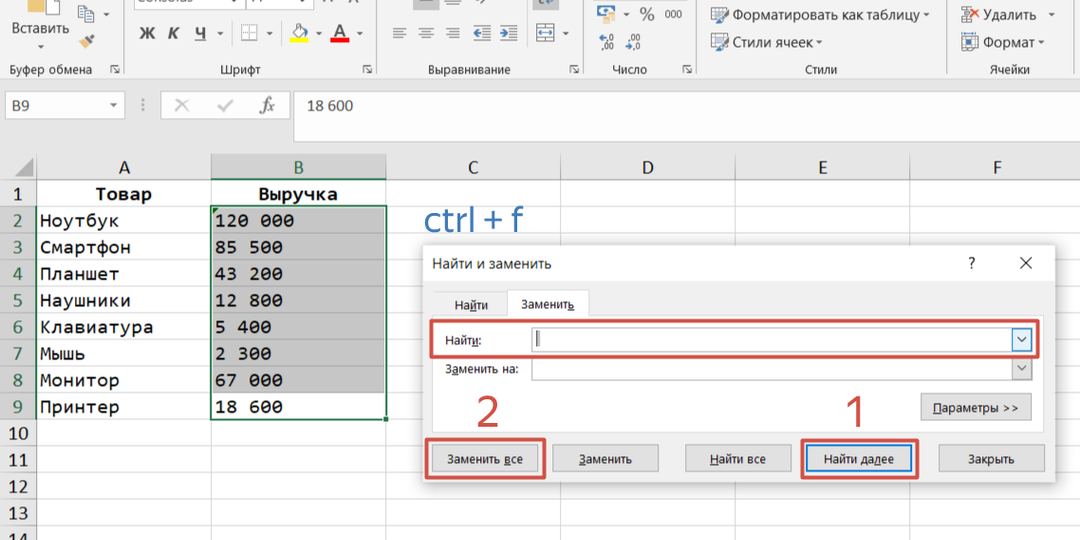Toggle bold formatting with Ж button
1080x540 pixels.
[x=147, y=33]
